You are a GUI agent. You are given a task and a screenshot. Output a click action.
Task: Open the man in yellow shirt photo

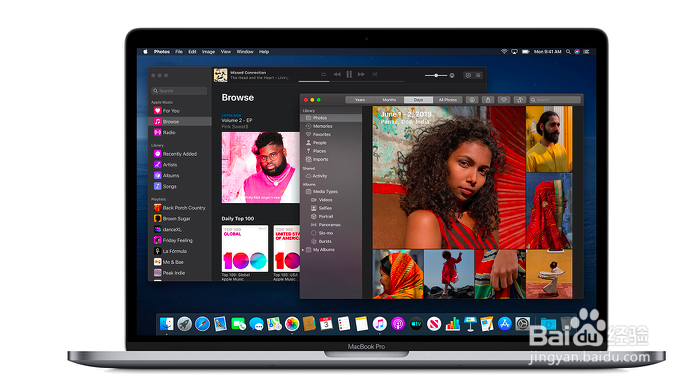(549, 139)
